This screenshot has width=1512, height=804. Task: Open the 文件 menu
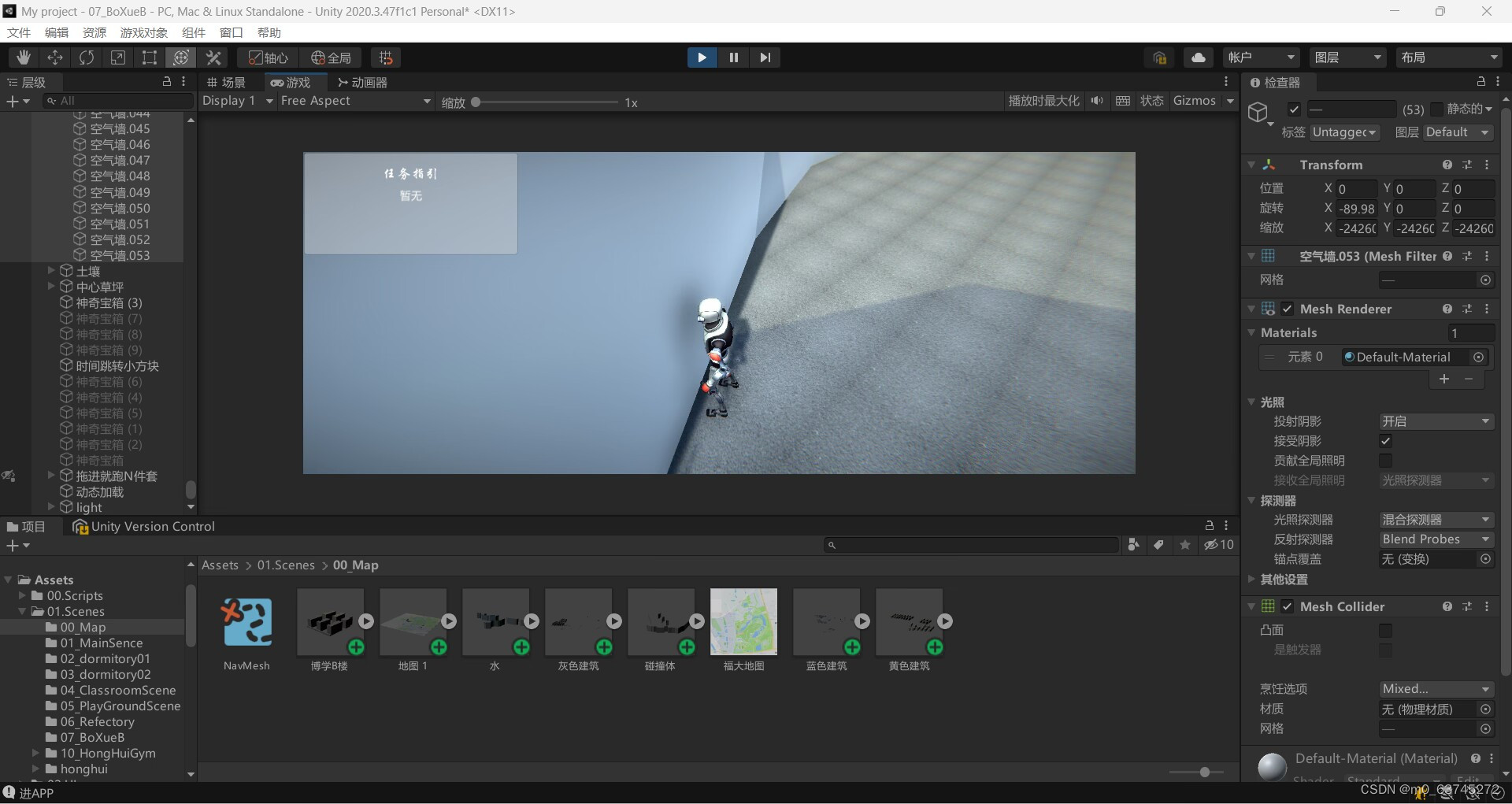tap(19, 32)
